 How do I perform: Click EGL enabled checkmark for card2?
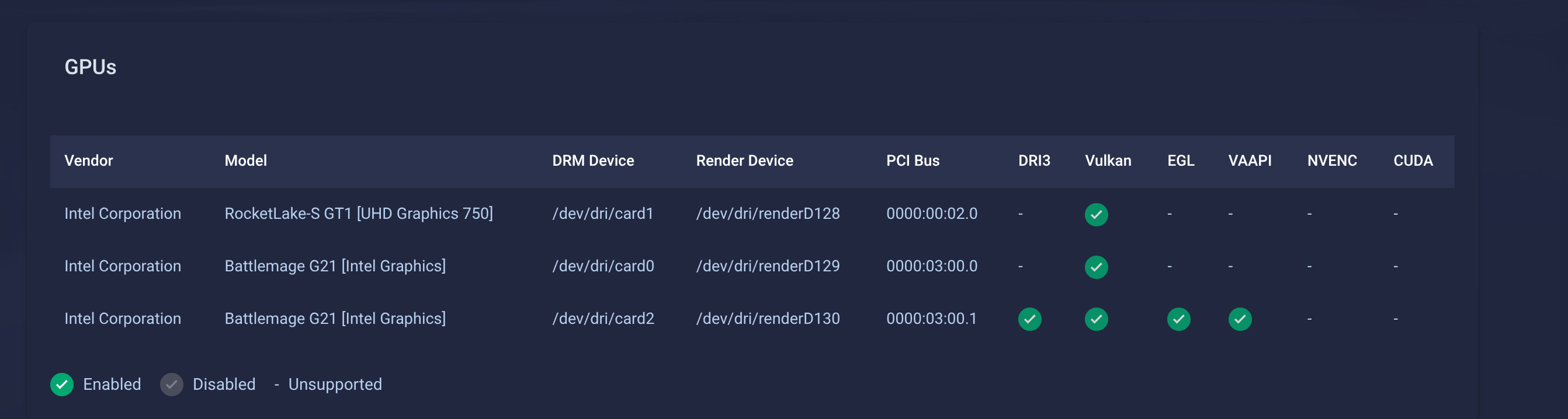click(1178, 319)
